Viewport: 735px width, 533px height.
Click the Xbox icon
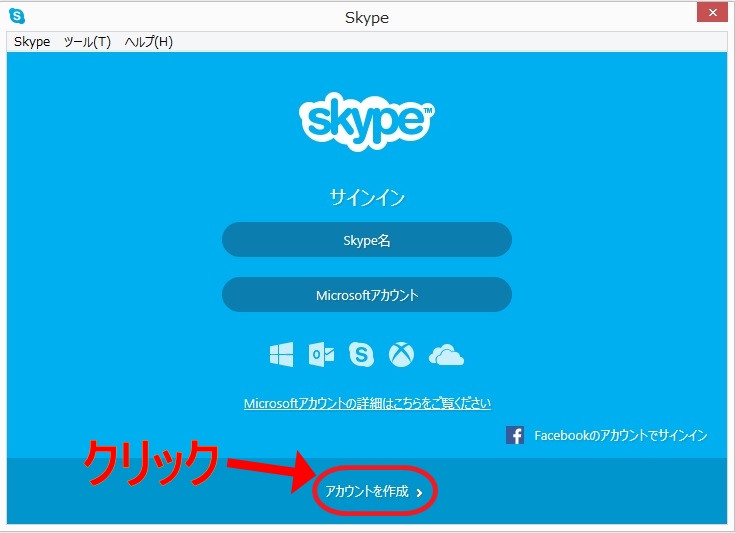coord(402,354)
